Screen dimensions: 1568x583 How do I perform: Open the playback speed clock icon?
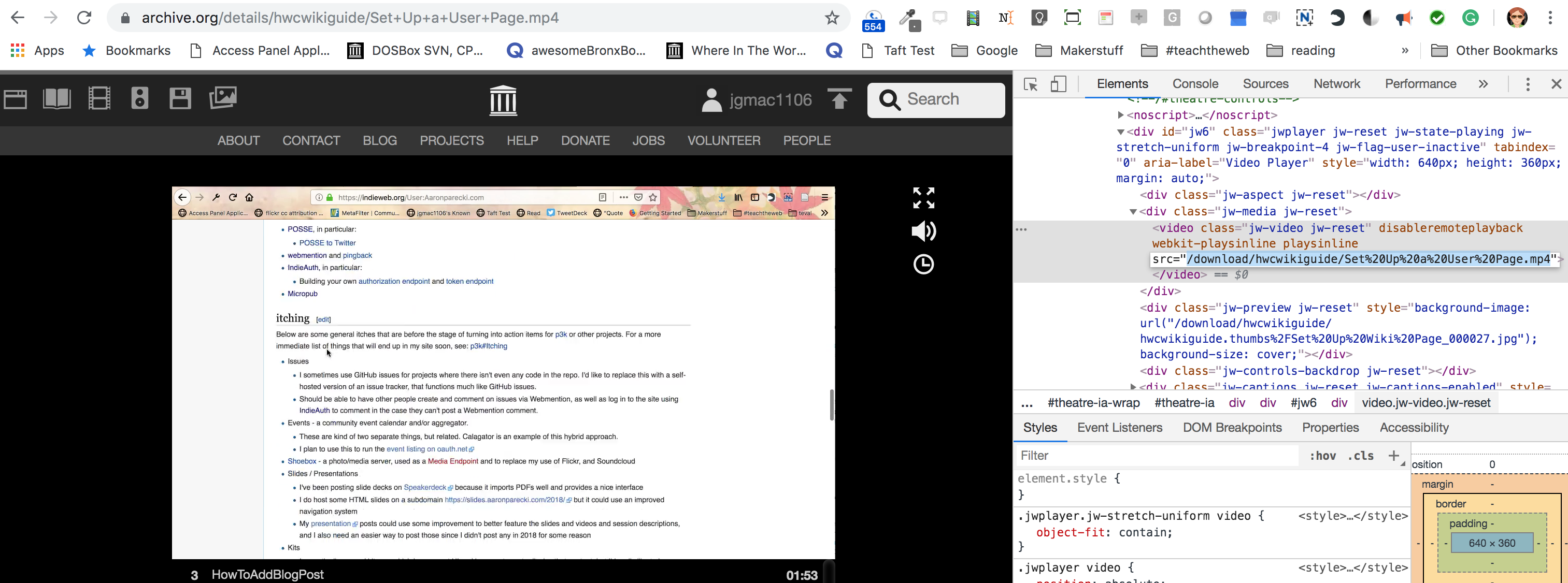pyautogui.click(x=923, y=265)
